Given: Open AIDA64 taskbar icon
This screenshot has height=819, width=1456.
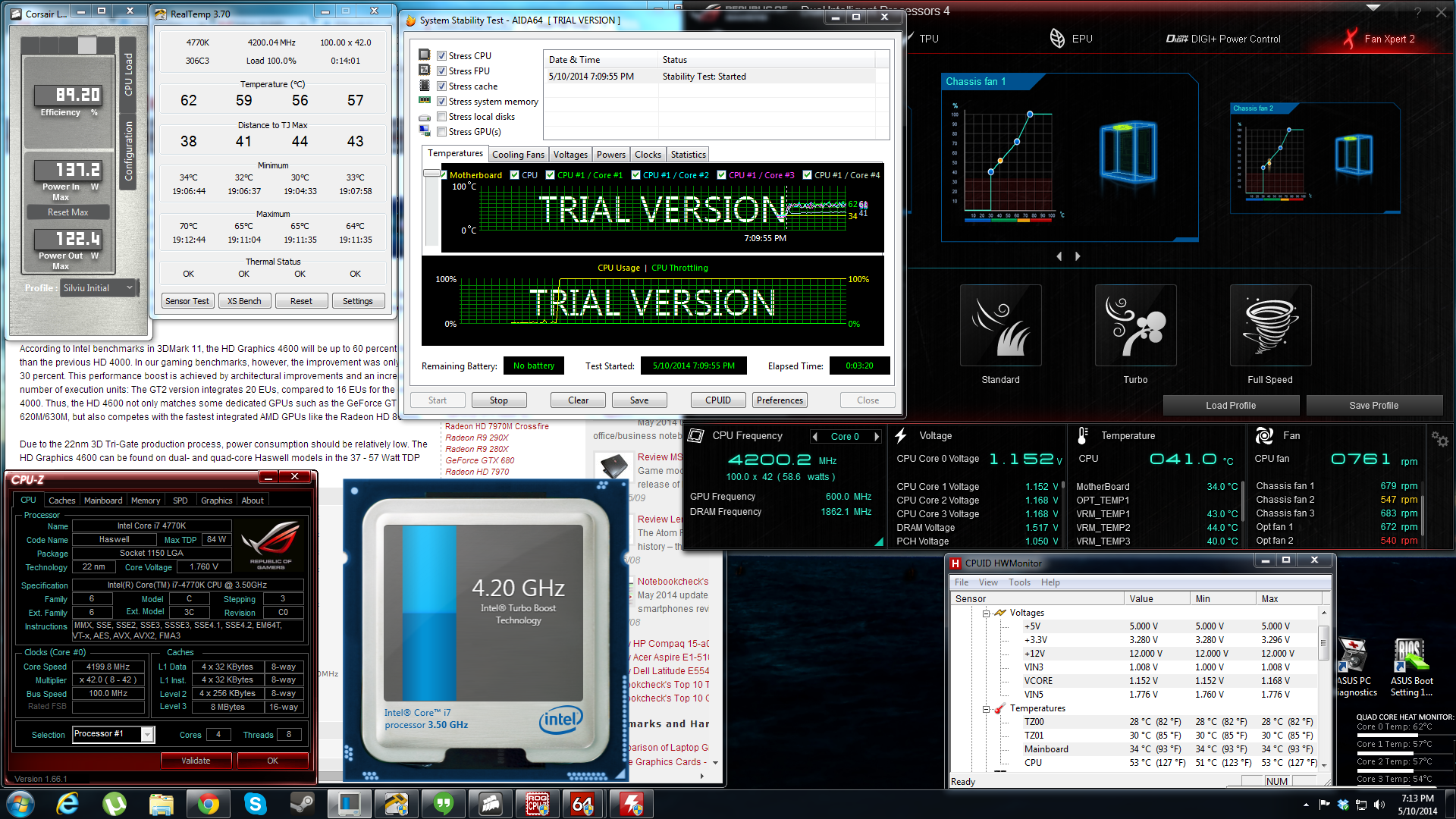Looking at the screenshot, I should (582, 804).
